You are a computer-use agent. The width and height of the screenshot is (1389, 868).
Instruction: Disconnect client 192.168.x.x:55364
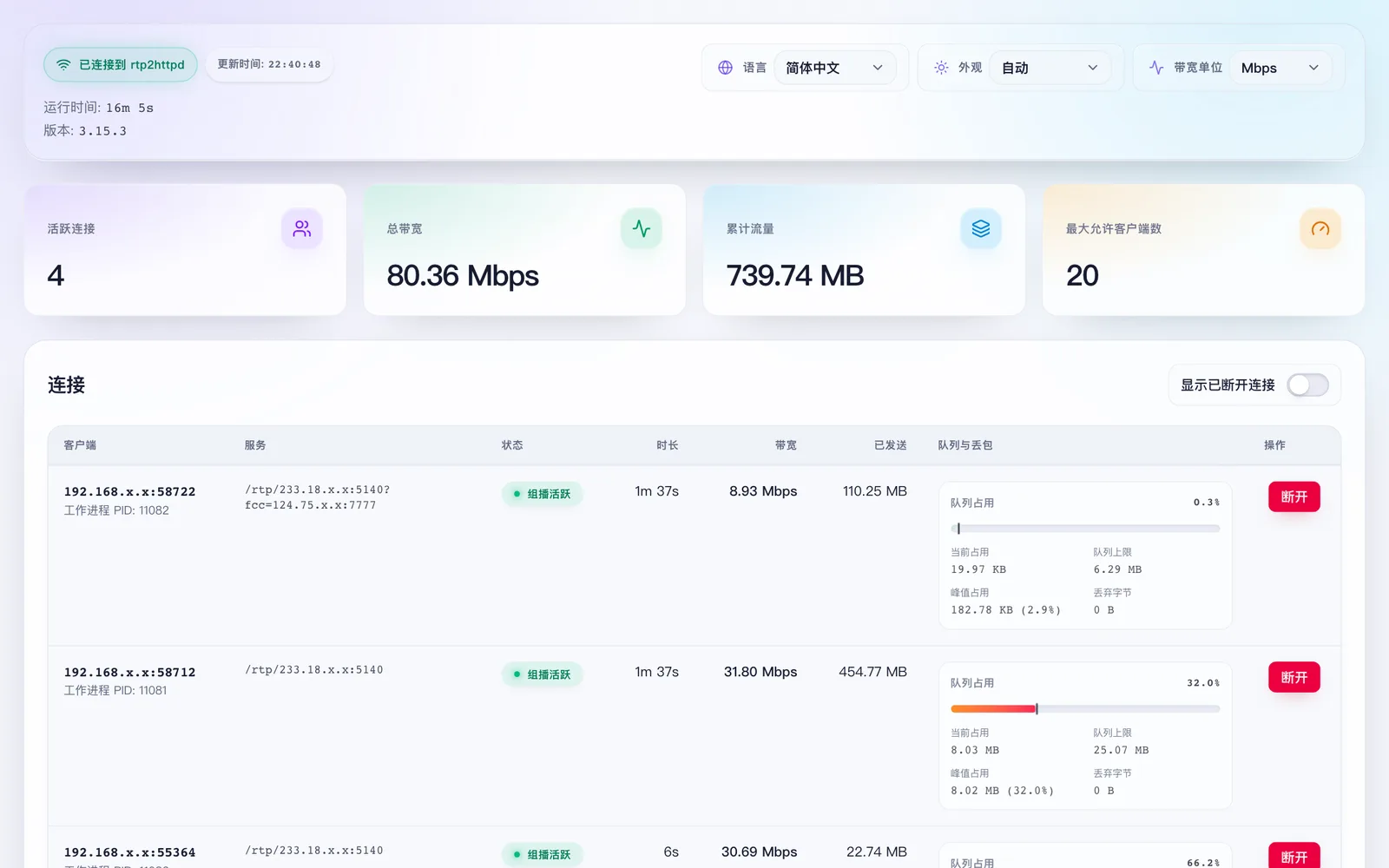coord(1294,856)
